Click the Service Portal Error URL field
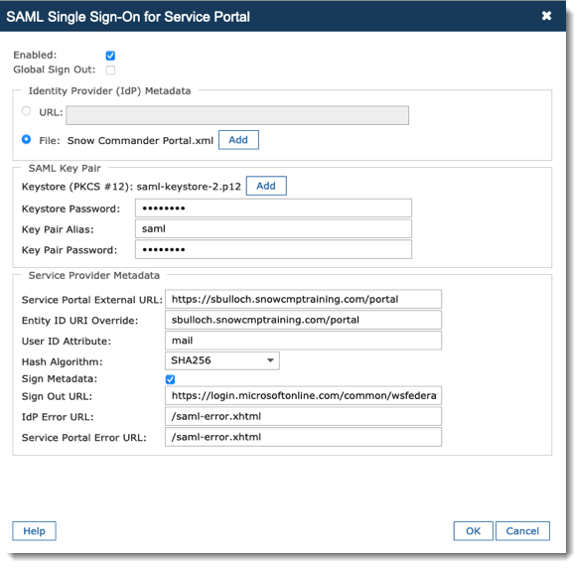 303,437
